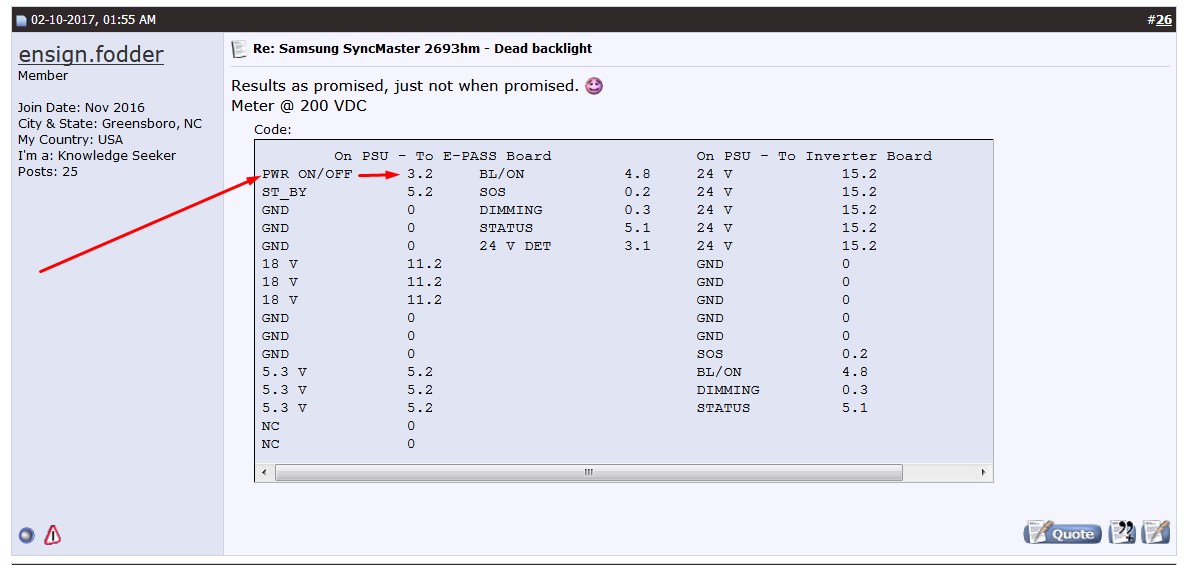Click 'PWR ON/OFF' label in code

(x=307, y=174)
